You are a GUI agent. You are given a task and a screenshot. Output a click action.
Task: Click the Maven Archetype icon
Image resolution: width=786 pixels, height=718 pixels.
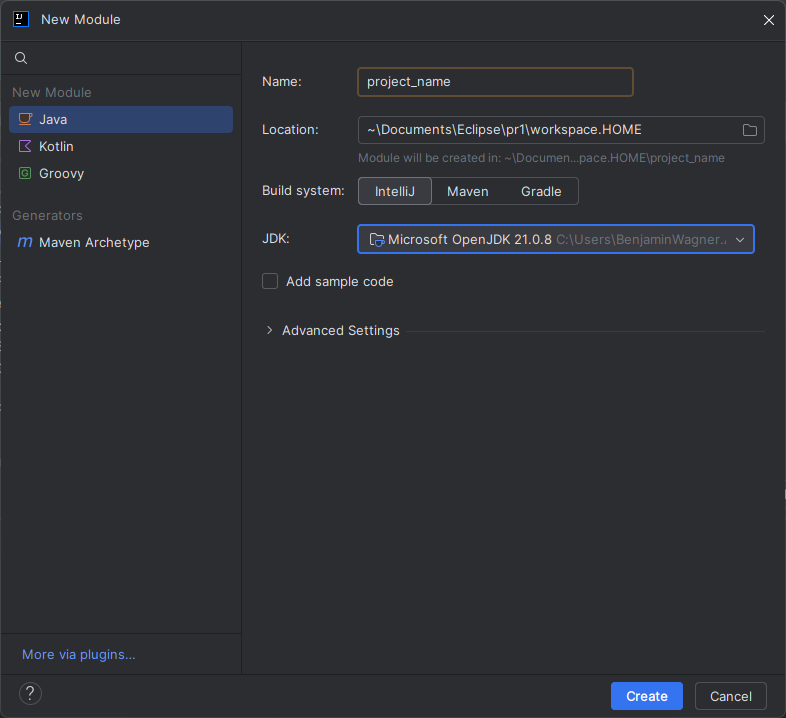pyautogui.click(x=25, y=242)
